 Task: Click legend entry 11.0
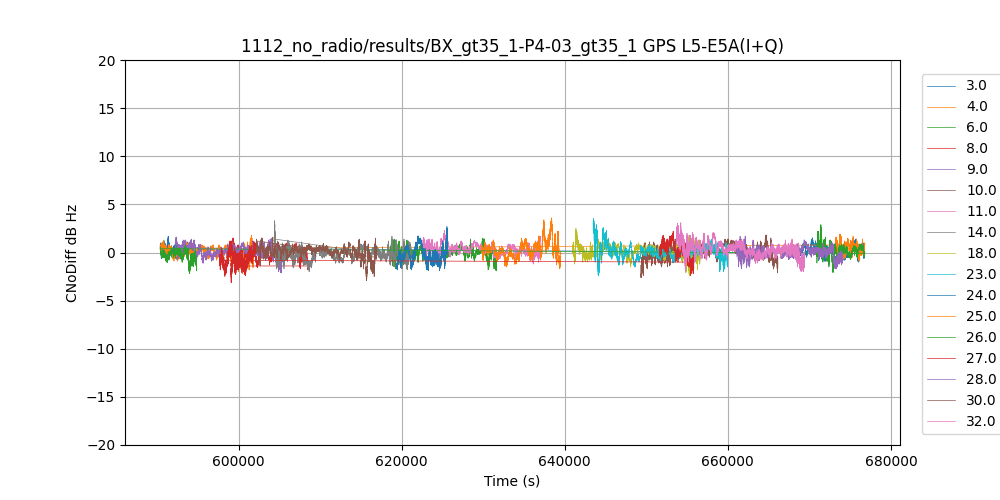click(x=980, y=212)
